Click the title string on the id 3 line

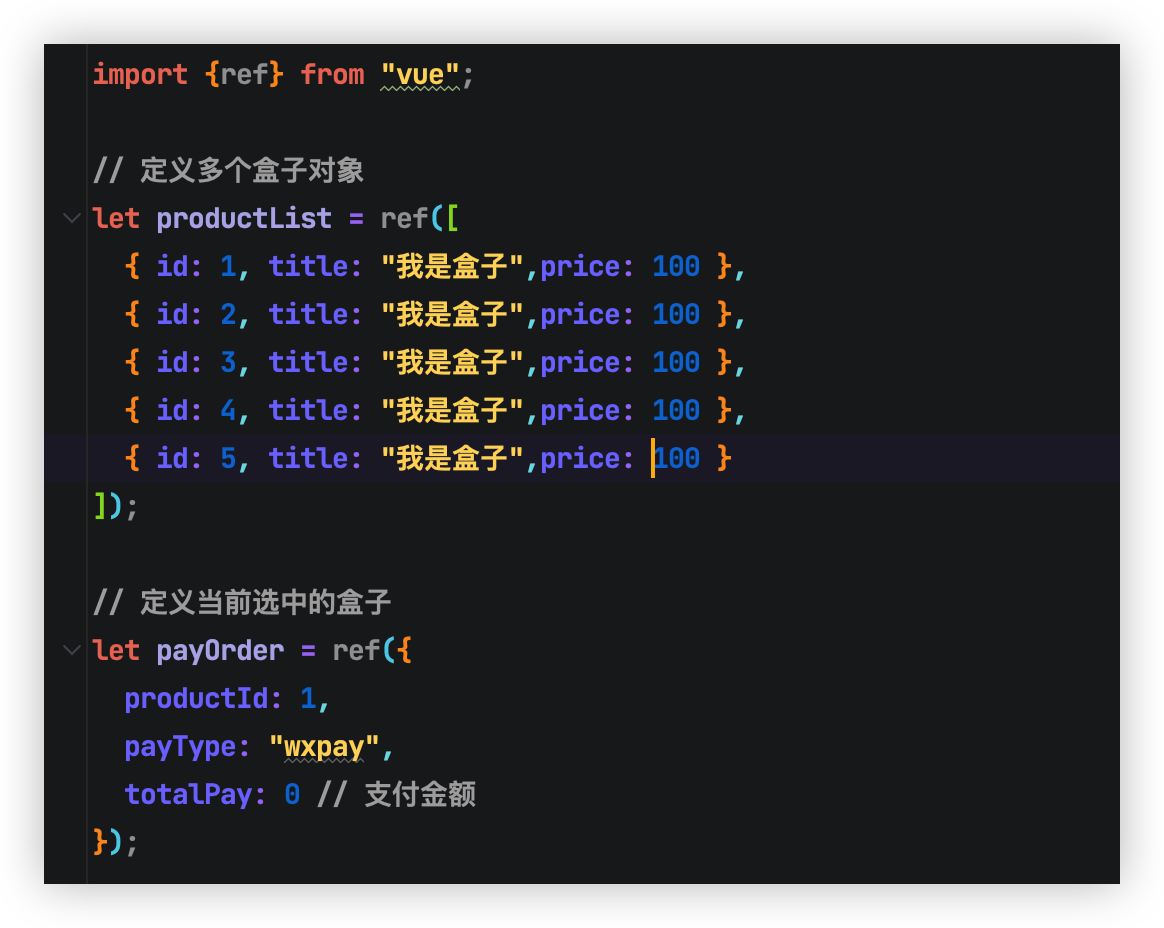pyautogui.click(x=452, y=363)
